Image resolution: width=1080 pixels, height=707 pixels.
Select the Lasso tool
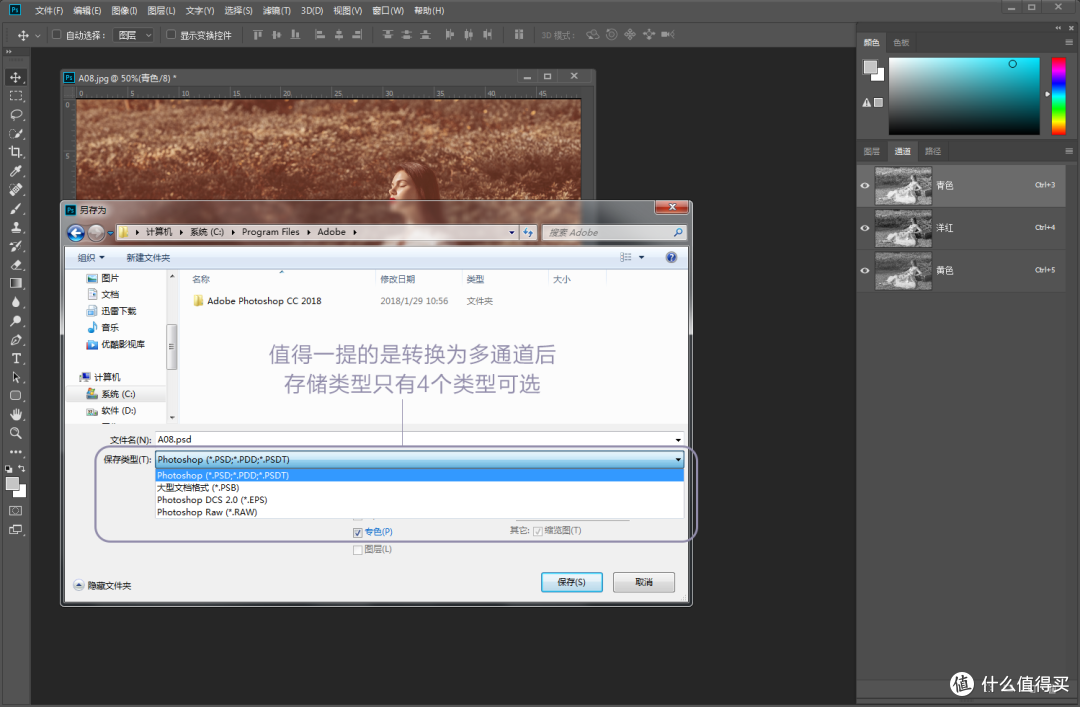pos(15,114)
